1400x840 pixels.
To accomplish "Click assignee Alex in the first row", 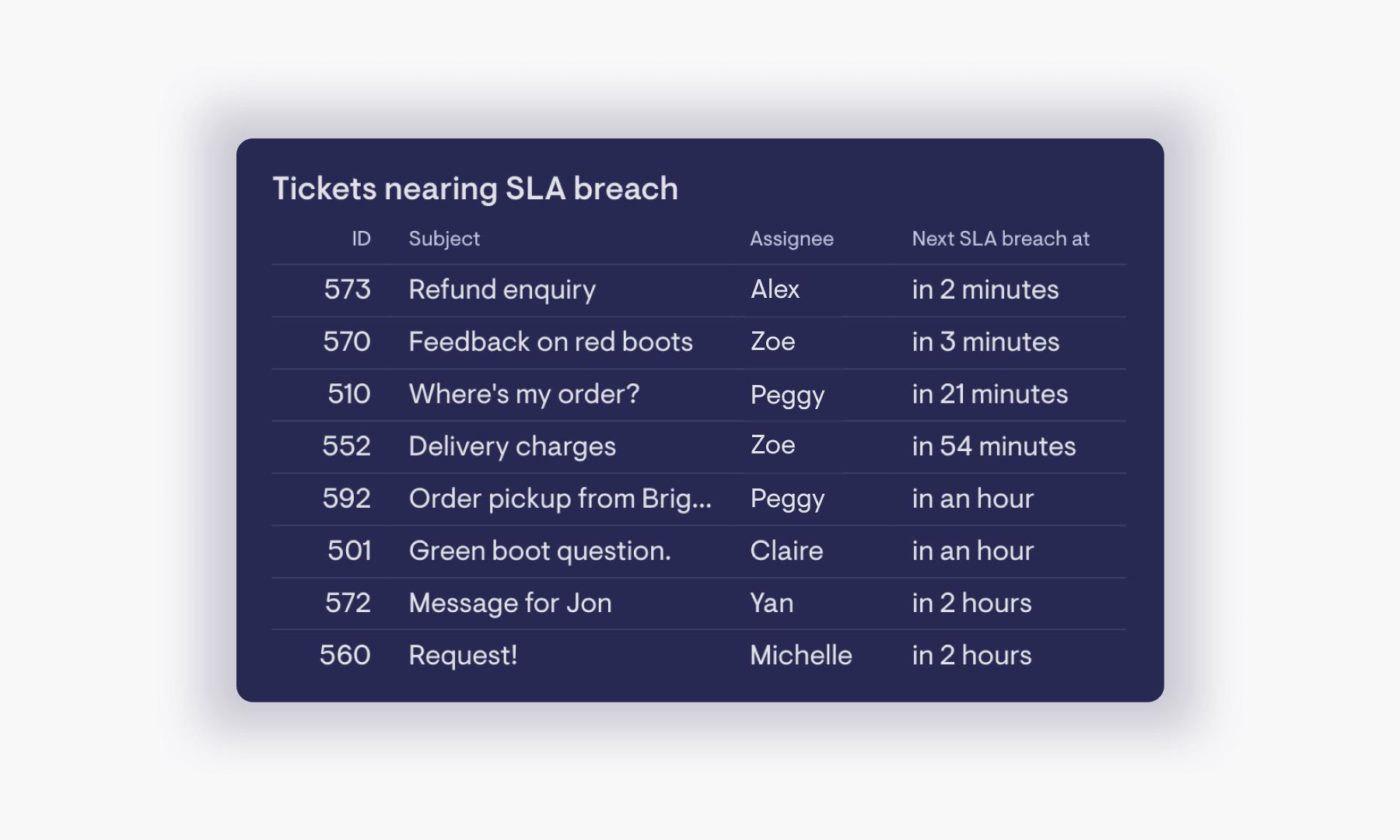I will (x=775, y=289).
